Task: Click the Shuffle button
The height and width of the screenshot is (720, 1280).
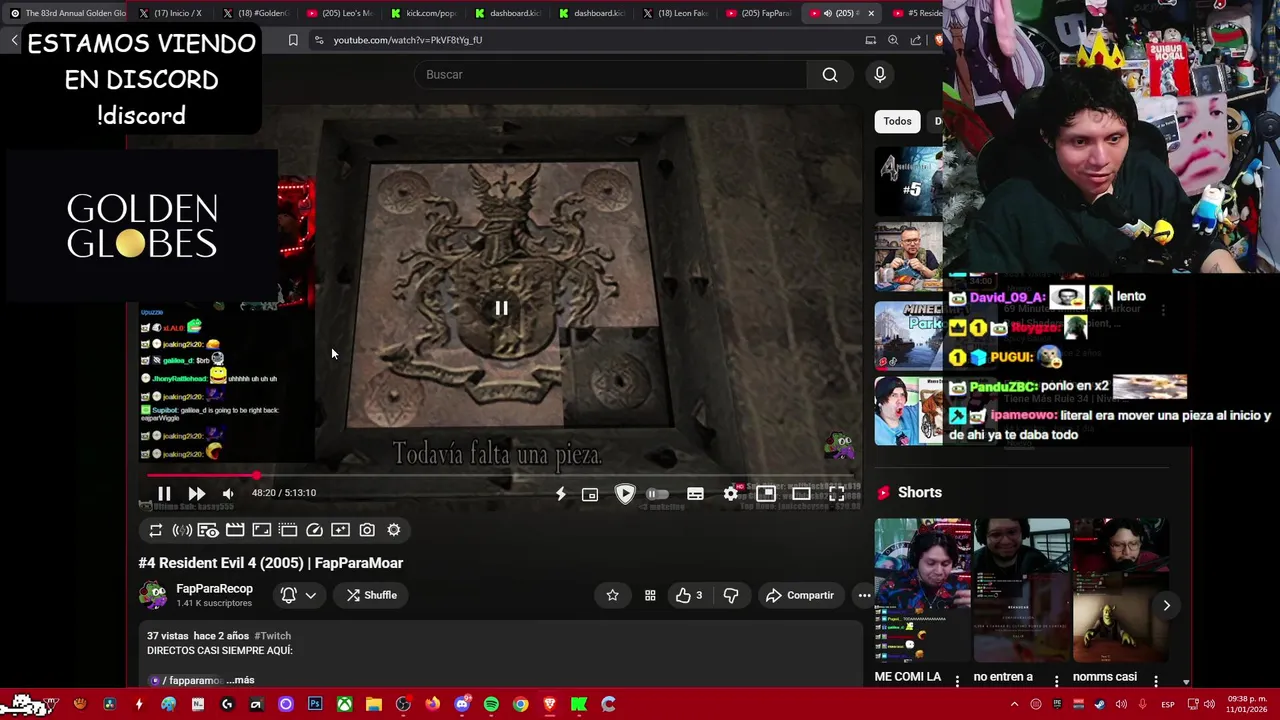Action: coord(371,595)
